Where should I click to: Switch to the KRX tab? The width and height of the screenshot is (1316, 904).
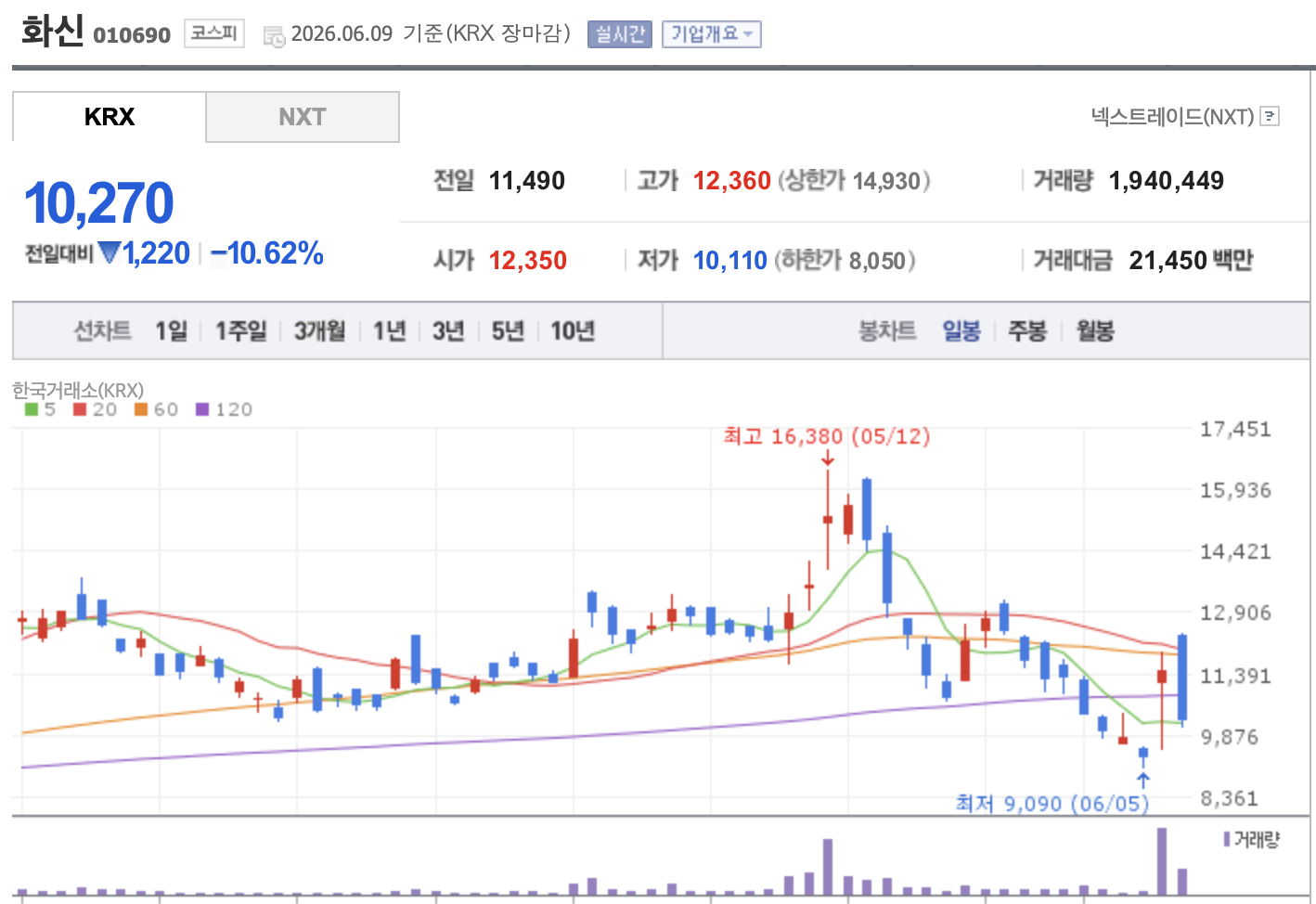[x=109, y=117]
